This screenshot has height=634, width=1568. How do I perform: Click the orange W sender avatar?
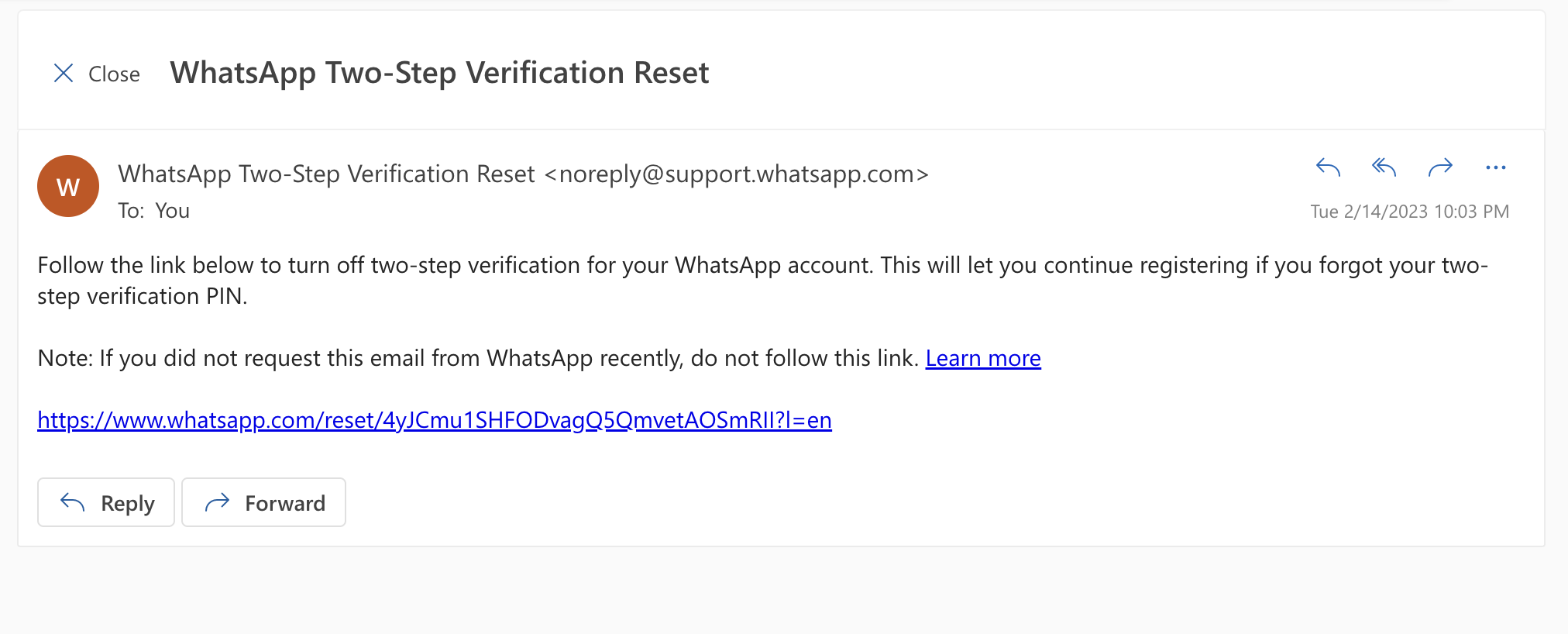68,186
